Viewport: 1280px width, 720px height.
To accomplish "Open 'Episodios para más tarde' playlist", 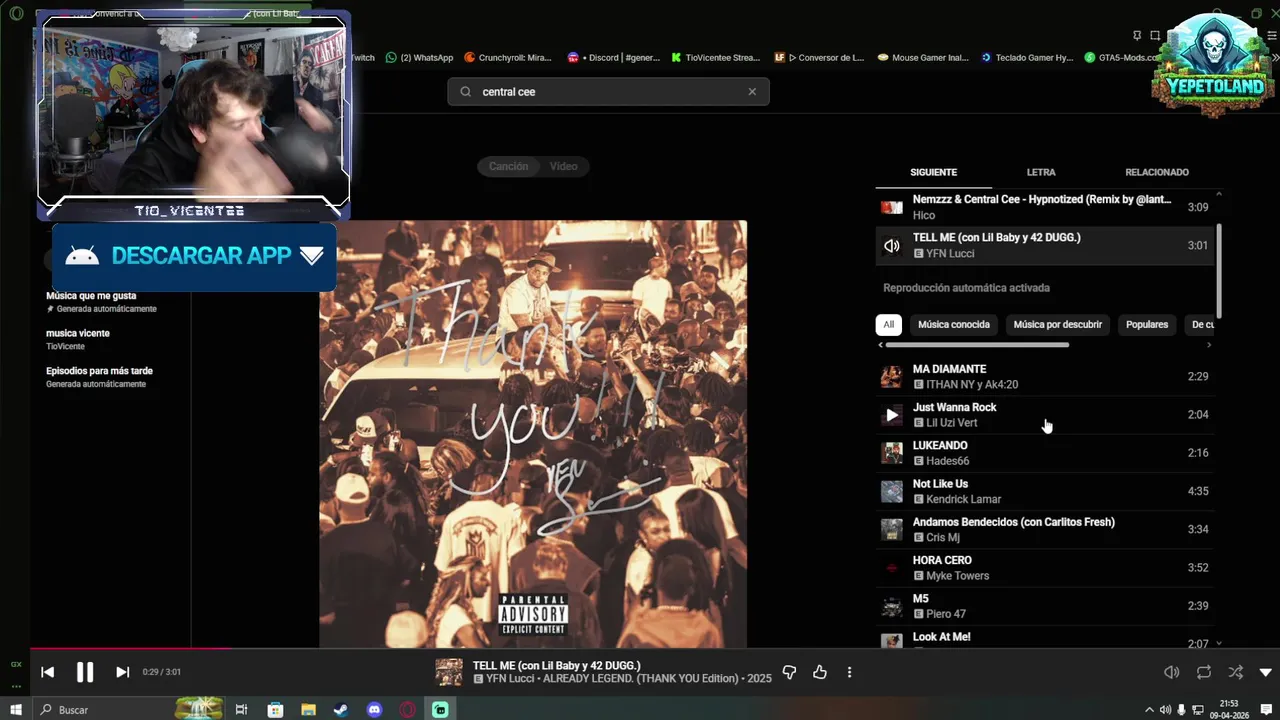I will pos(99,371).
